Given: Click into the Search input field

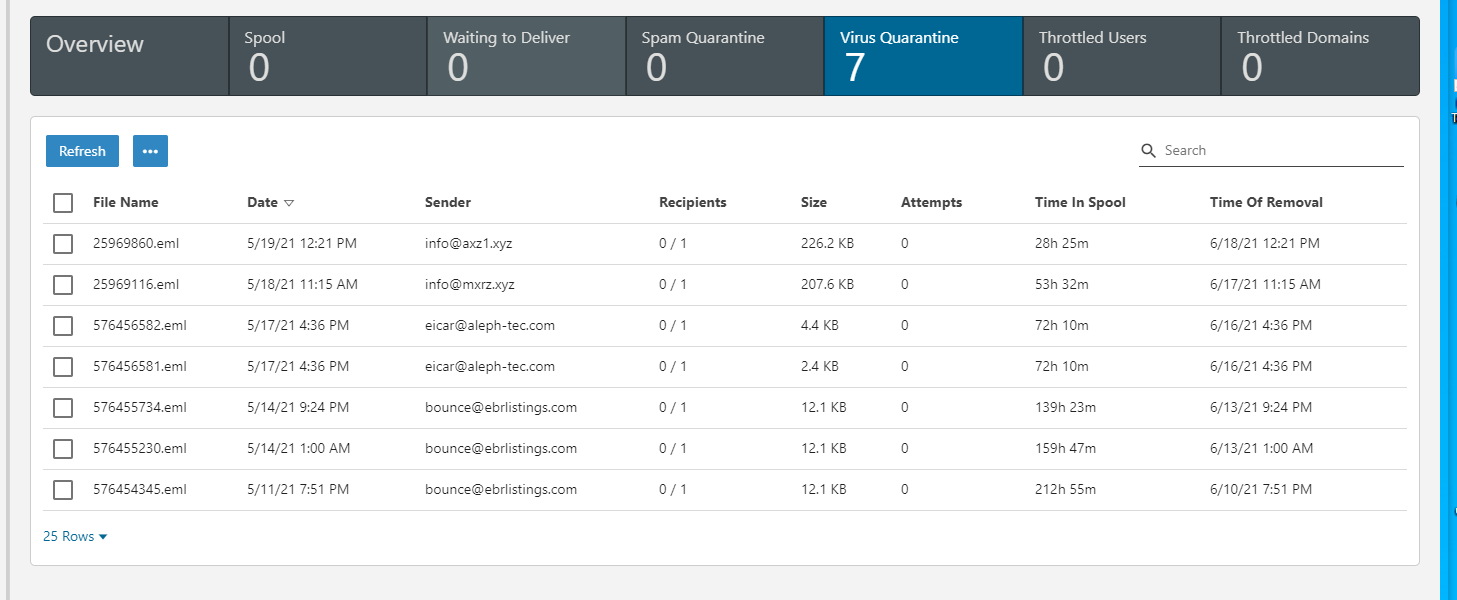Looking at the screenshot, I should pos(1280,151).
